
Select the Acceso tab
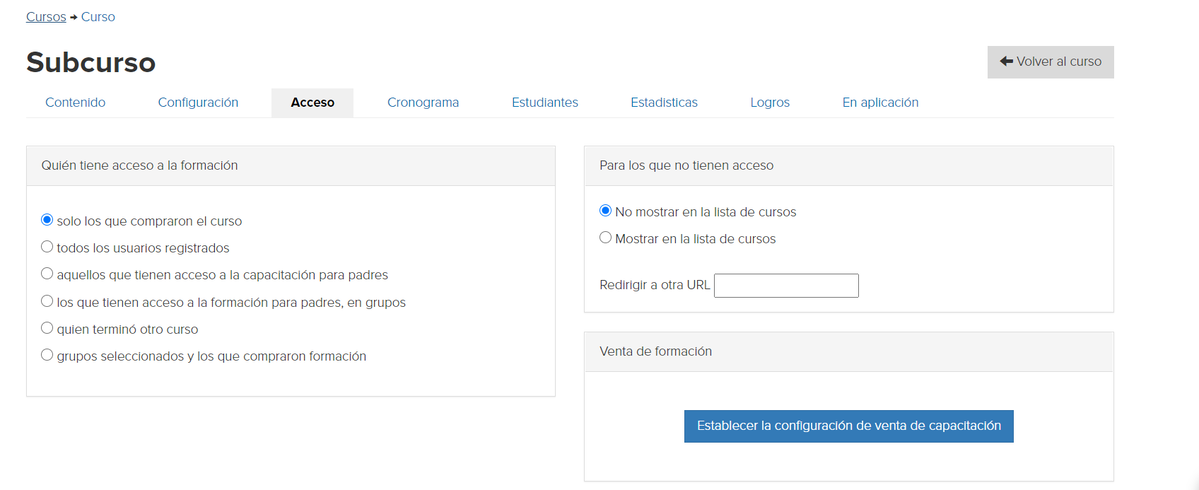[312, 102]
